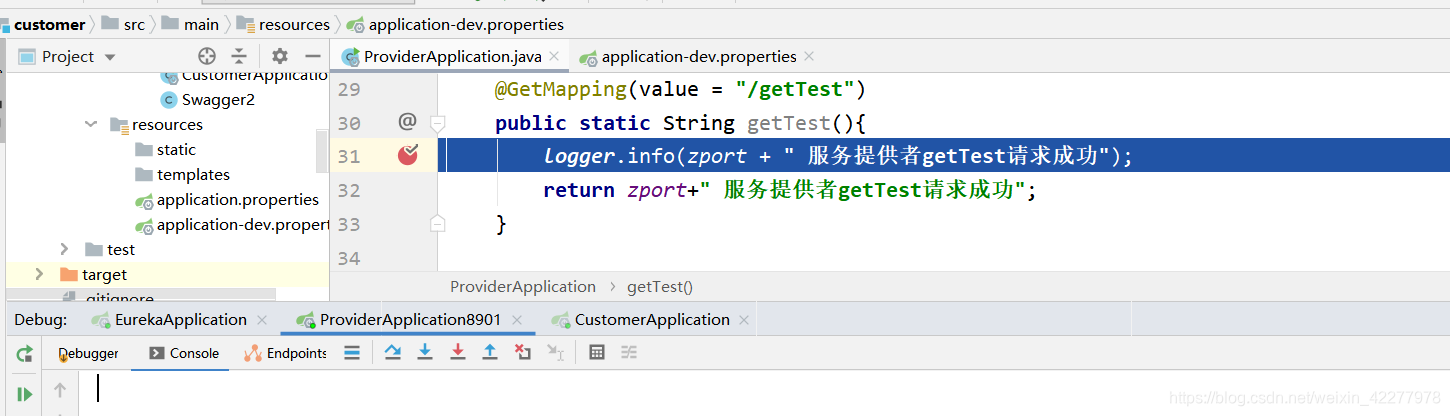Select the ProviderApplication8901 debug tab
1450x416 pixels.
coord(409,320)
